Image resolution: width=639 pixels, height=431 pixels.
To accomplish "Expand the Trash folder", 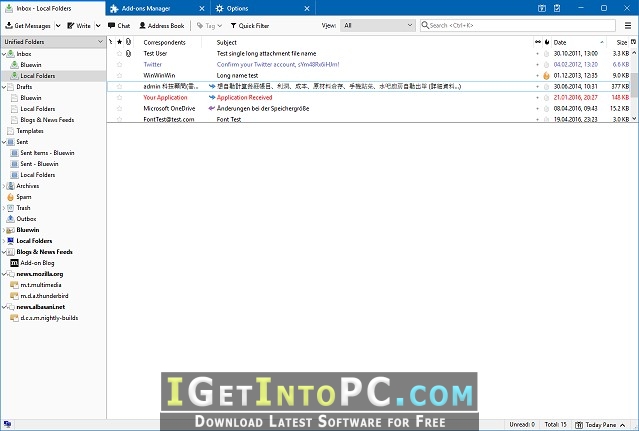I will pyautogui.click(x=4, y=208).
